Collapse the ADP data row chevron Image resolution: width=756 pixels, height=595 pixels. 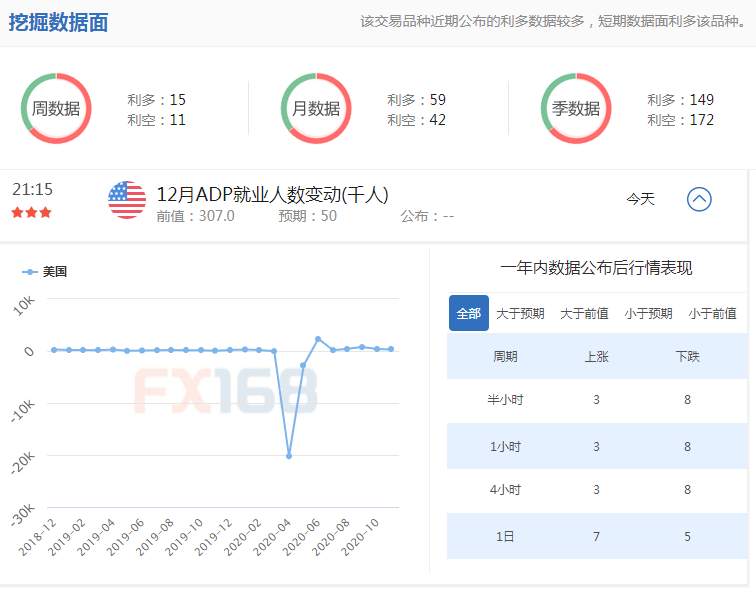point(699,199)
